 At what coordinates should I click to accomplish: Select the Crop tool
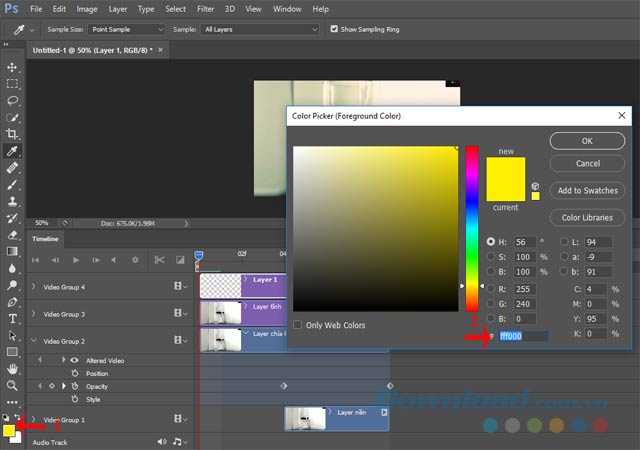[13, 134]
